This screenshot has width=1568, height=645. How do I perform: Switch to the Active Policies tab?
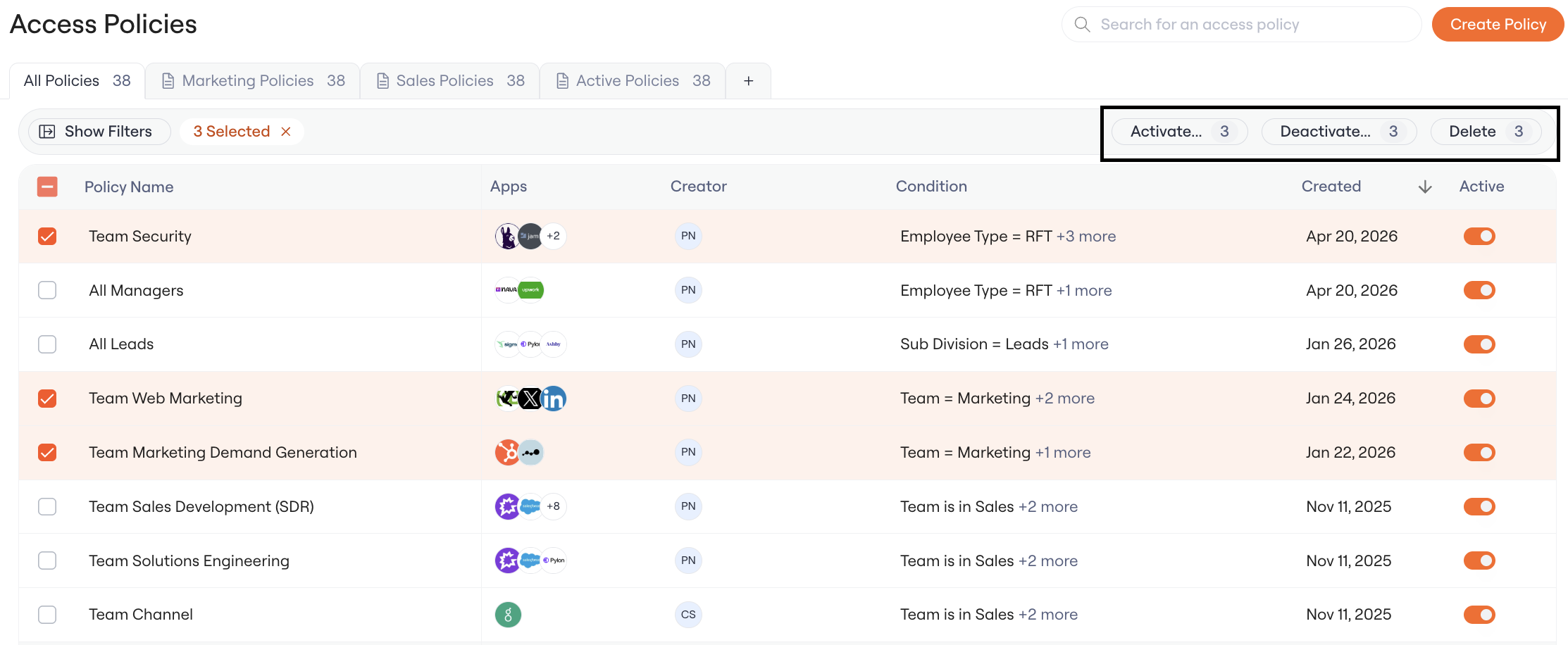point(633,81)
